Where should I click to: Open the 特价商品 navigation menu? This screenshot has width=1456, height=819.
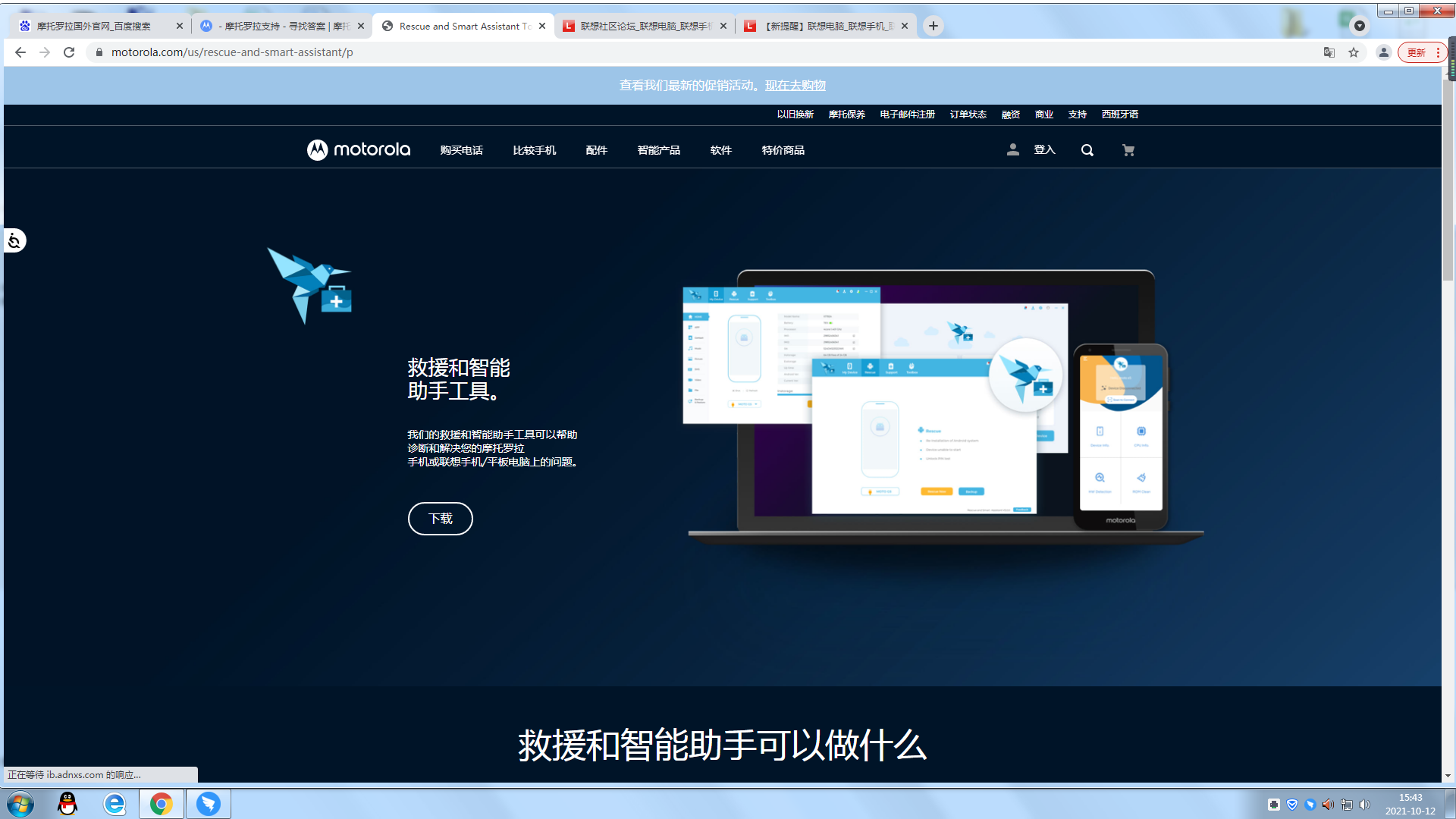pyautogui.click(x=783, y=150)
